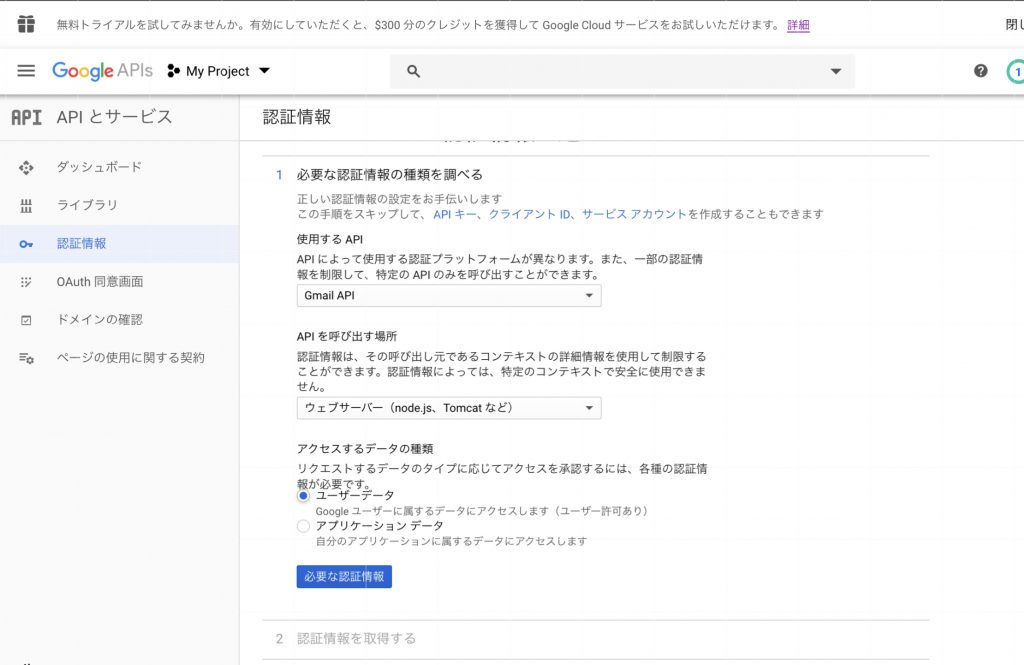
Task: Click the 必要な認証情報 button
Action: pos(344,576)
